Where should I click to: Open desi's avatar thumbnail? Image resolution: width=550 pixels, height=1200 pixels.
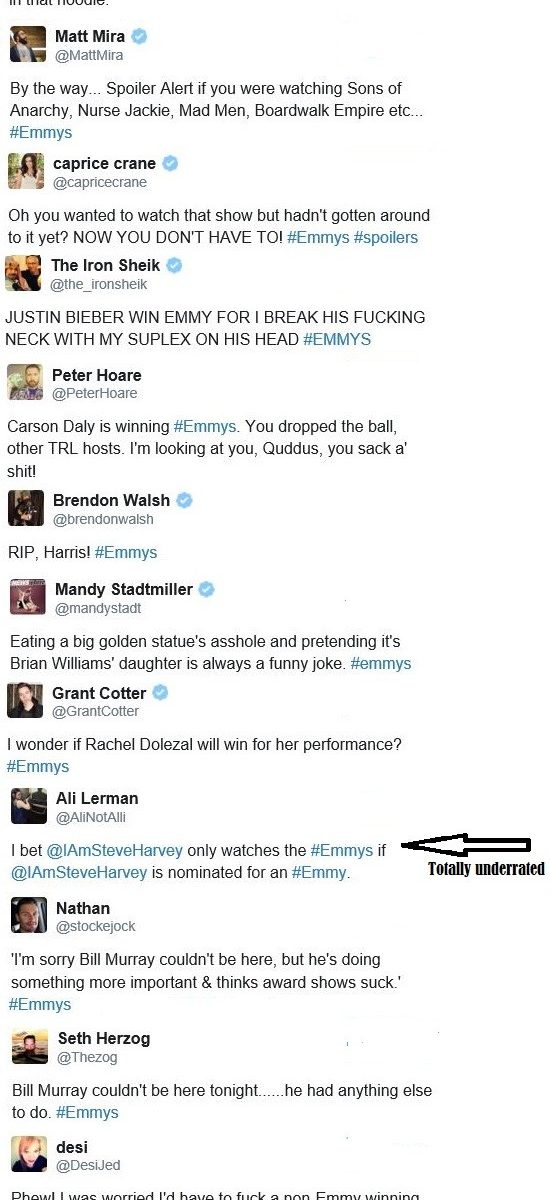(x=29, y=1154)
